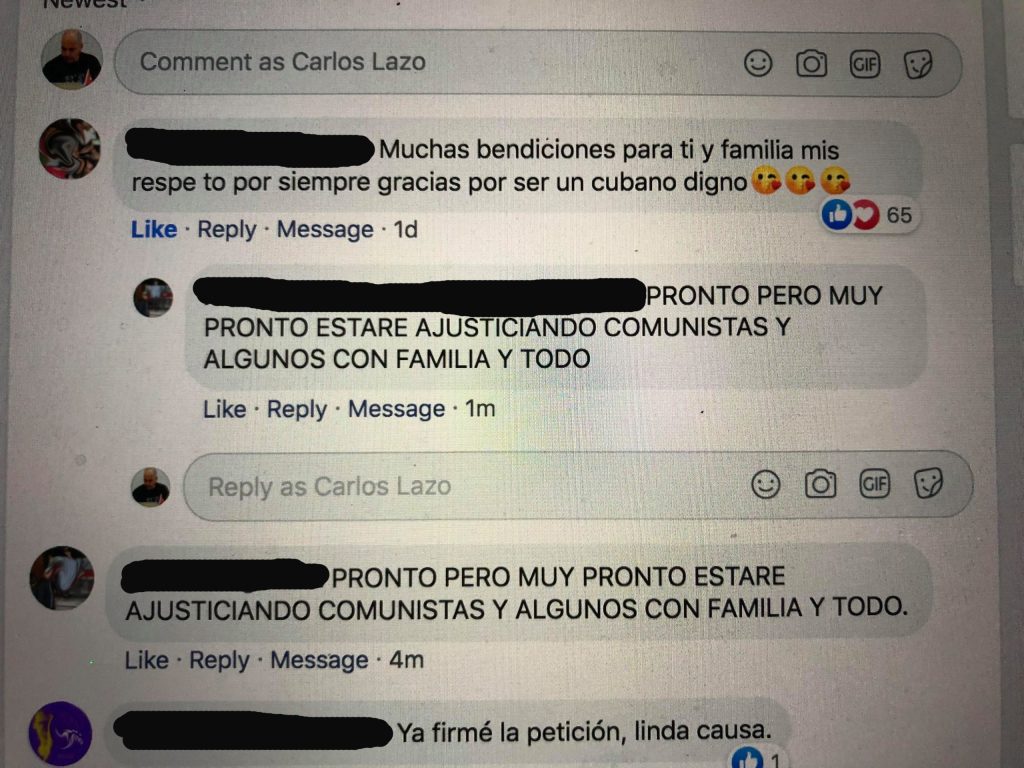Open sticker picker in reply box

(928, 484)
